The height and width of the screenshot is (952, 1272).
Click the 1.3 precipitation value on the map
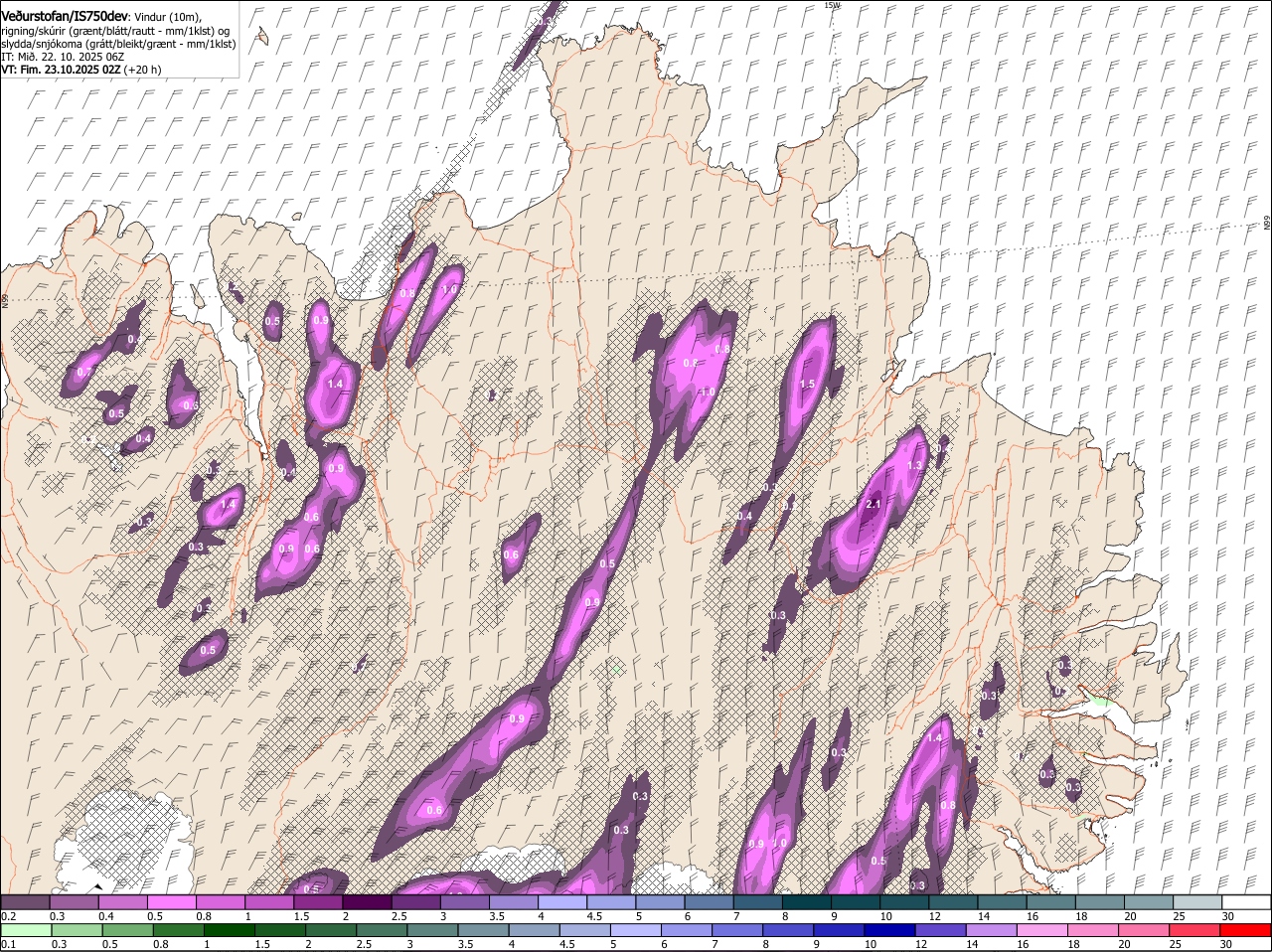click(914, 465)
